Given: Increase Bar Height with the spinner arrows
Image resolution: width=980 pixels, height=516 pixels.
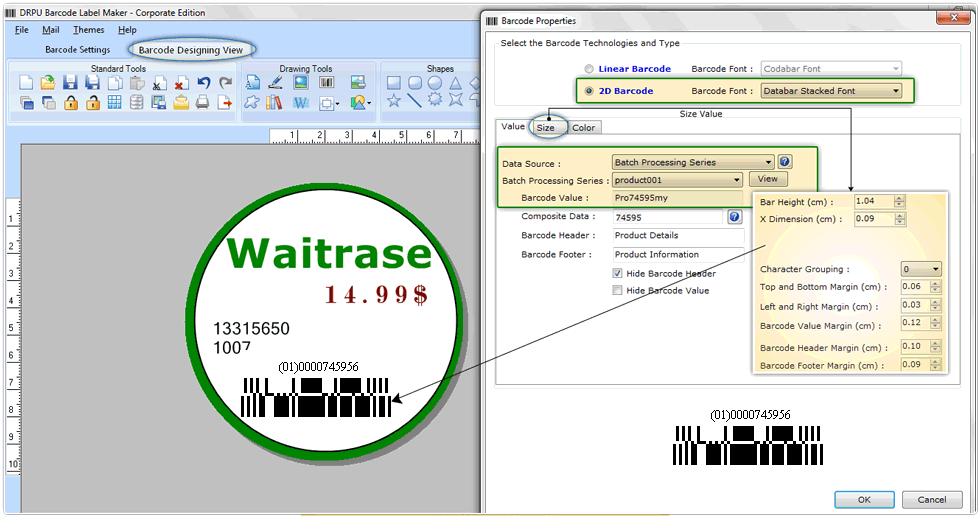Looking at the screenshot, I should click(899, 198).
